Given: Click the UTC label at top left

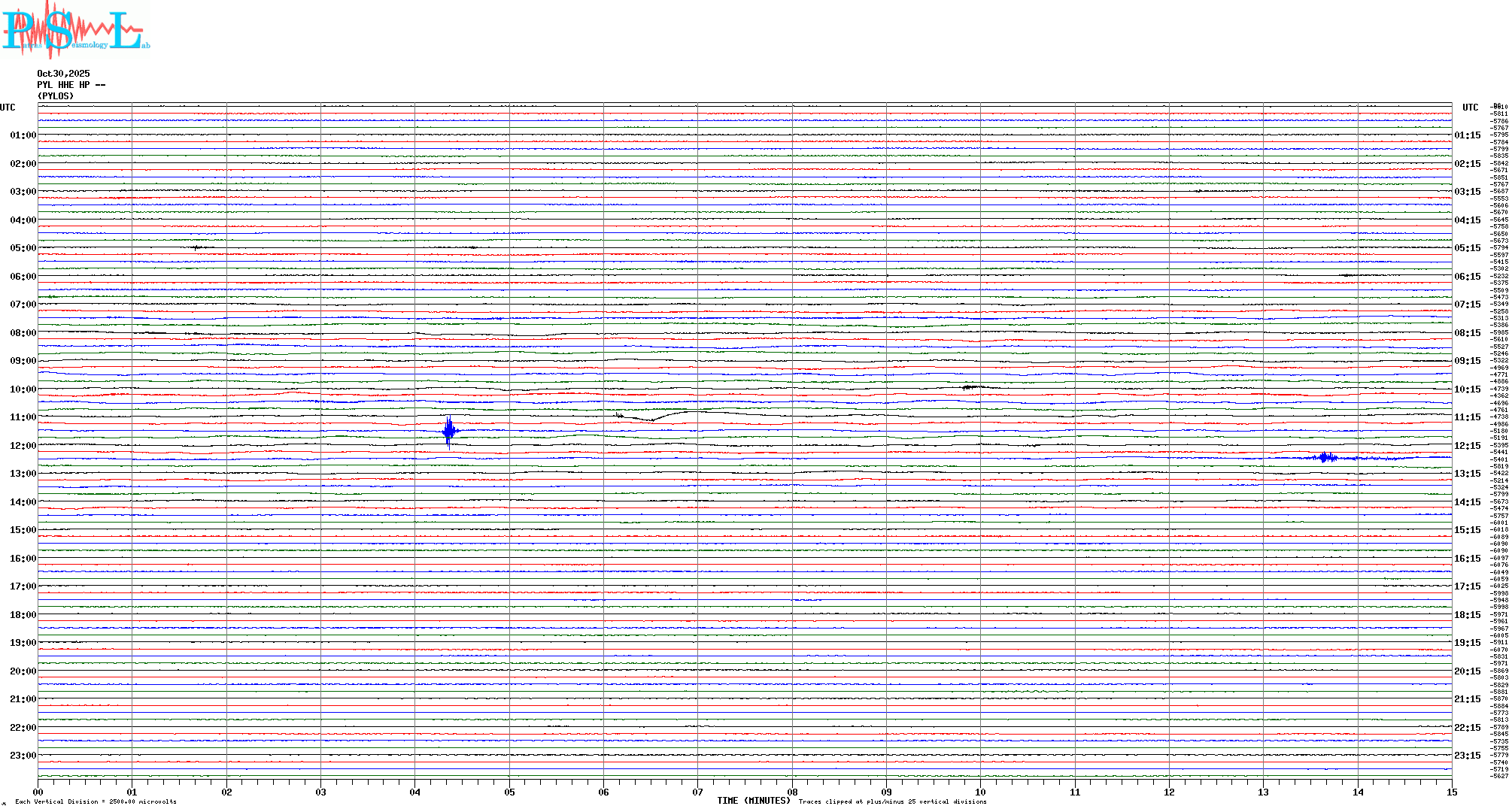Looking at the screenshot, I should 8,108.
